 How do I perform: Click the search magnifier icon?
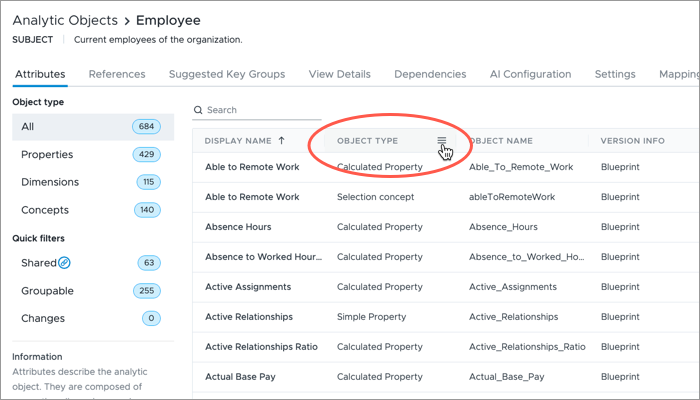(198, 110)
